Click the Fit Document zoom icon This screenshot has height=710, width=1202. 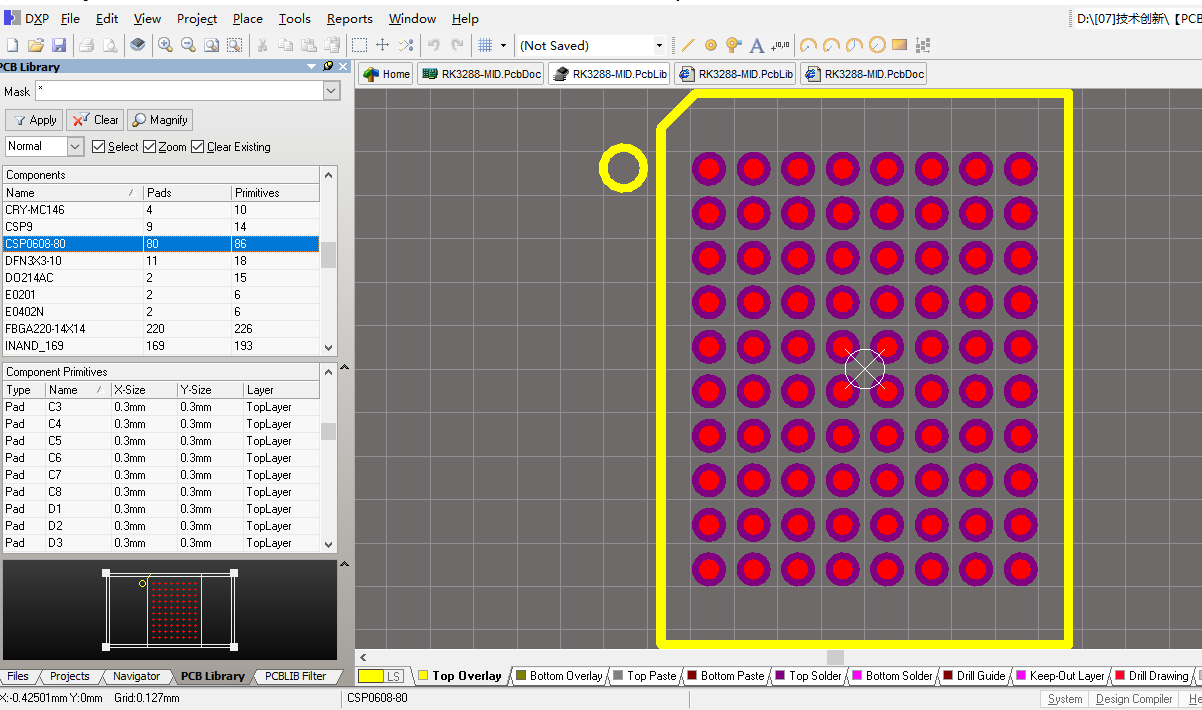pos(211,45)
